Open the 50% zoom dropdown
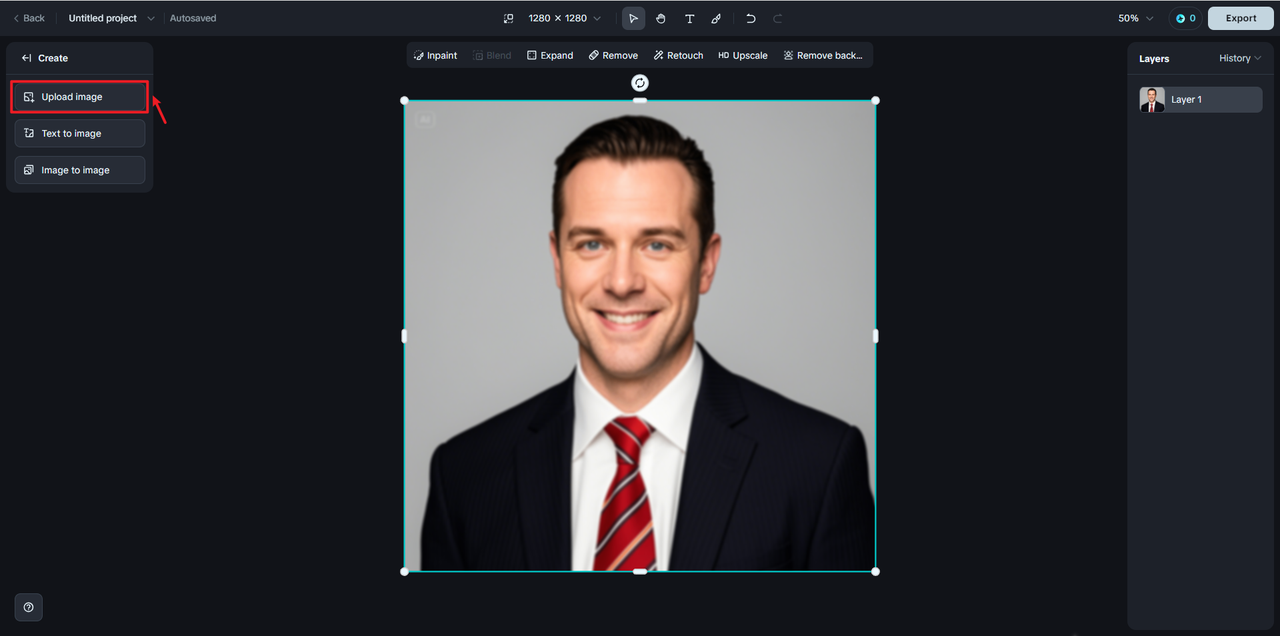The width and height of the screenshot is (1280, 636). coord(1135,18)
